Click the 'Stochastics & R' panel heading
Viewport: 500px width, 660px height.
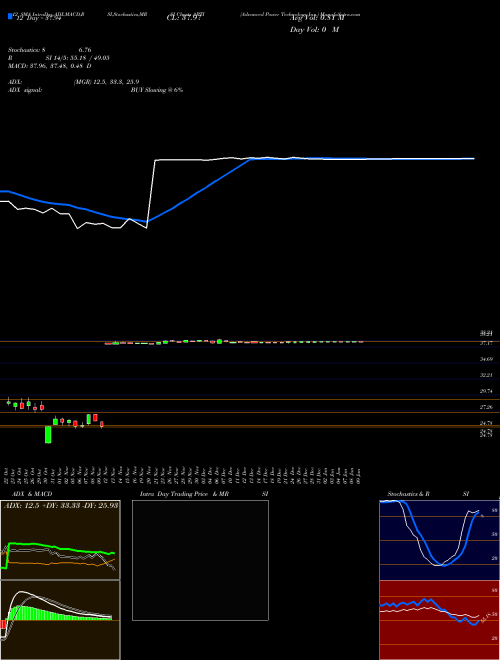409,494
